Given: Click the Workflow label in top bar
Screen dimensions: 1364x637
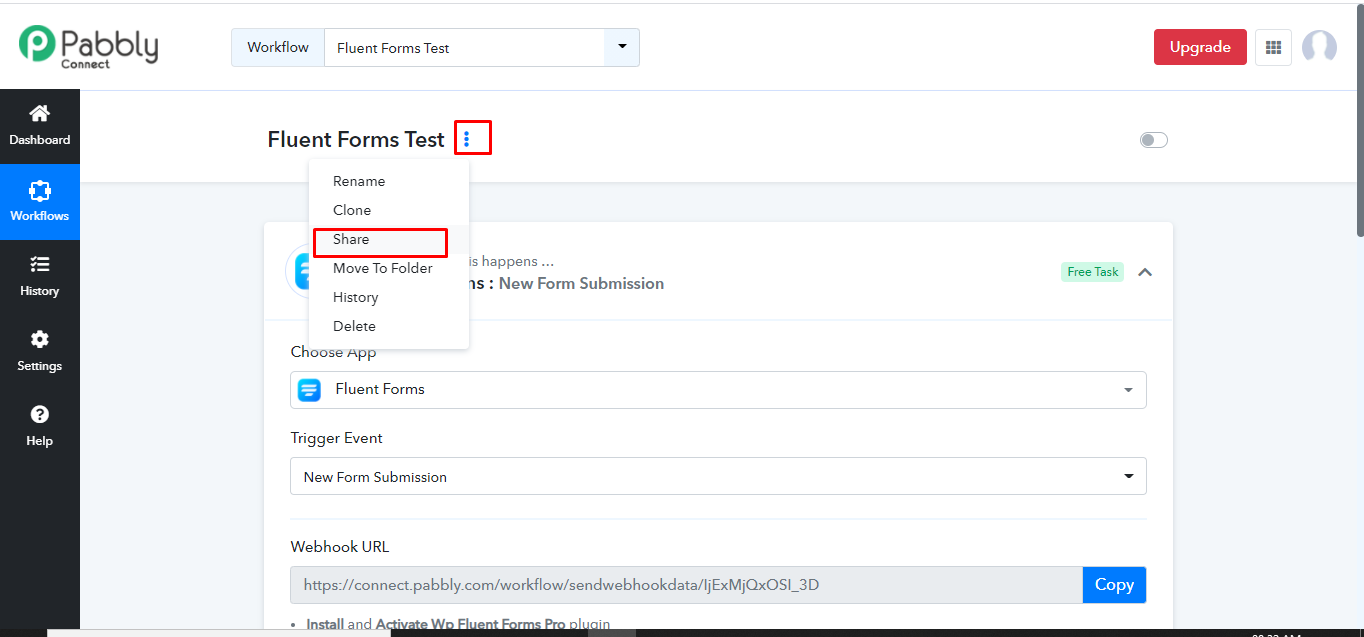Looking at the screenshot, I should pos(278,47).
